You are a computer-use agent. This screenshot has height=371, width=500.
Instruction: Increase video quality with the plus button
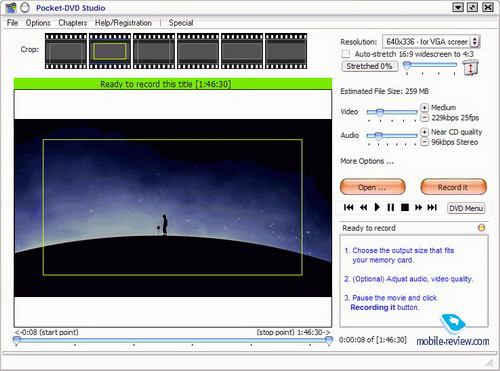[x=424, y=108]
